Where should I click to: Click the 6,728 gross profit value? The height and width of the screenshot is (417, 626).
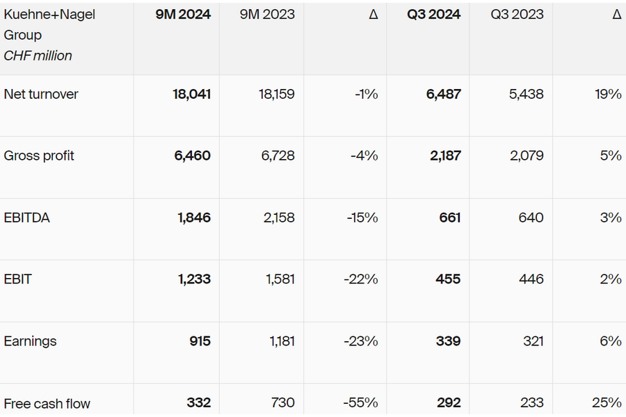tap(276, 156)
